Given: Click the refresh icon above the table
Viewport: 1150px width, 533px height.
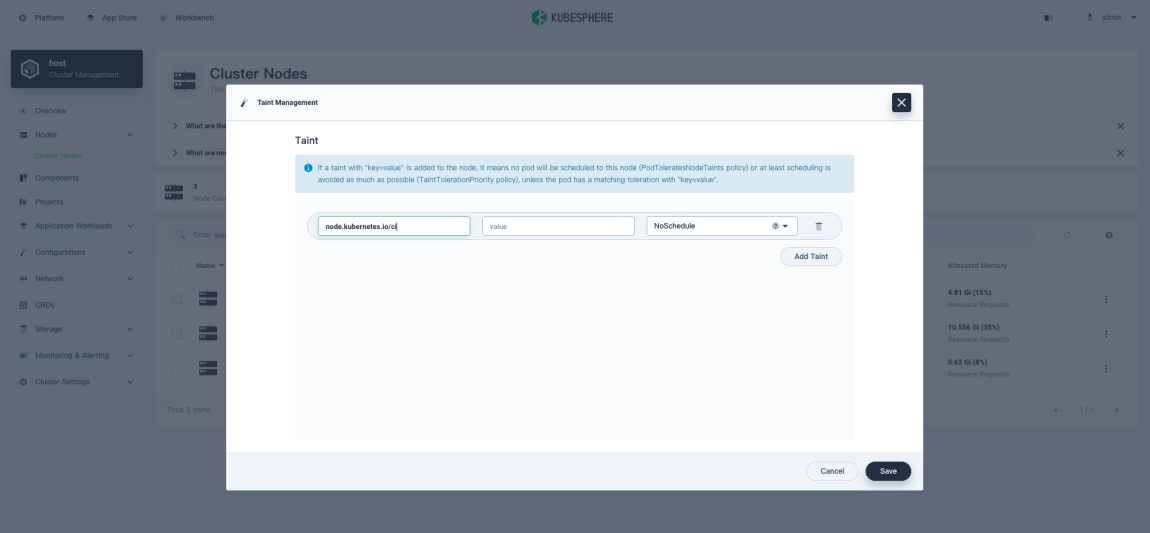Looking at the screenshot, I should (1068, 234).
